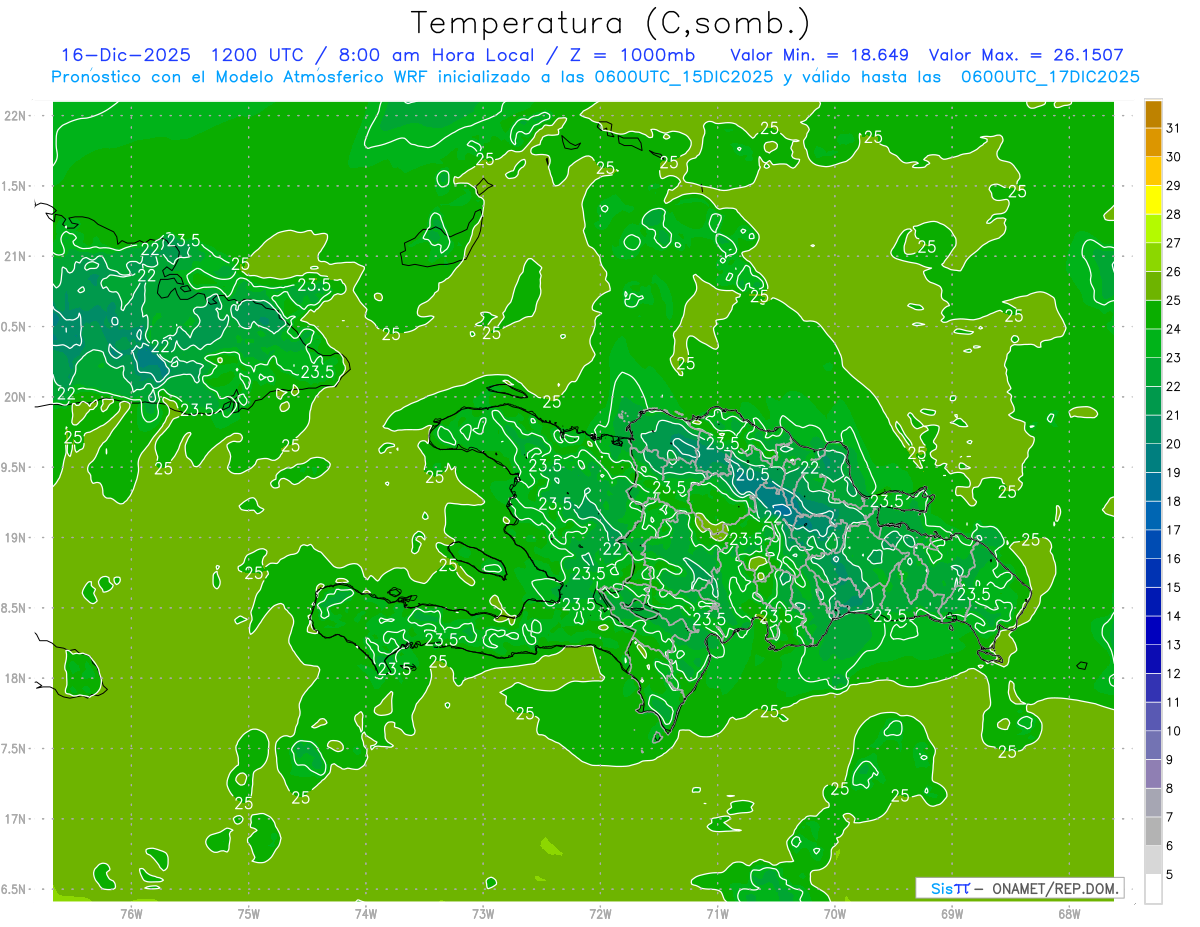Image resolution: width=1200 pixels, height=927 pixels.
Task: Click the orange colorbar segment between 30 and 31
Action: point(1153,143)
